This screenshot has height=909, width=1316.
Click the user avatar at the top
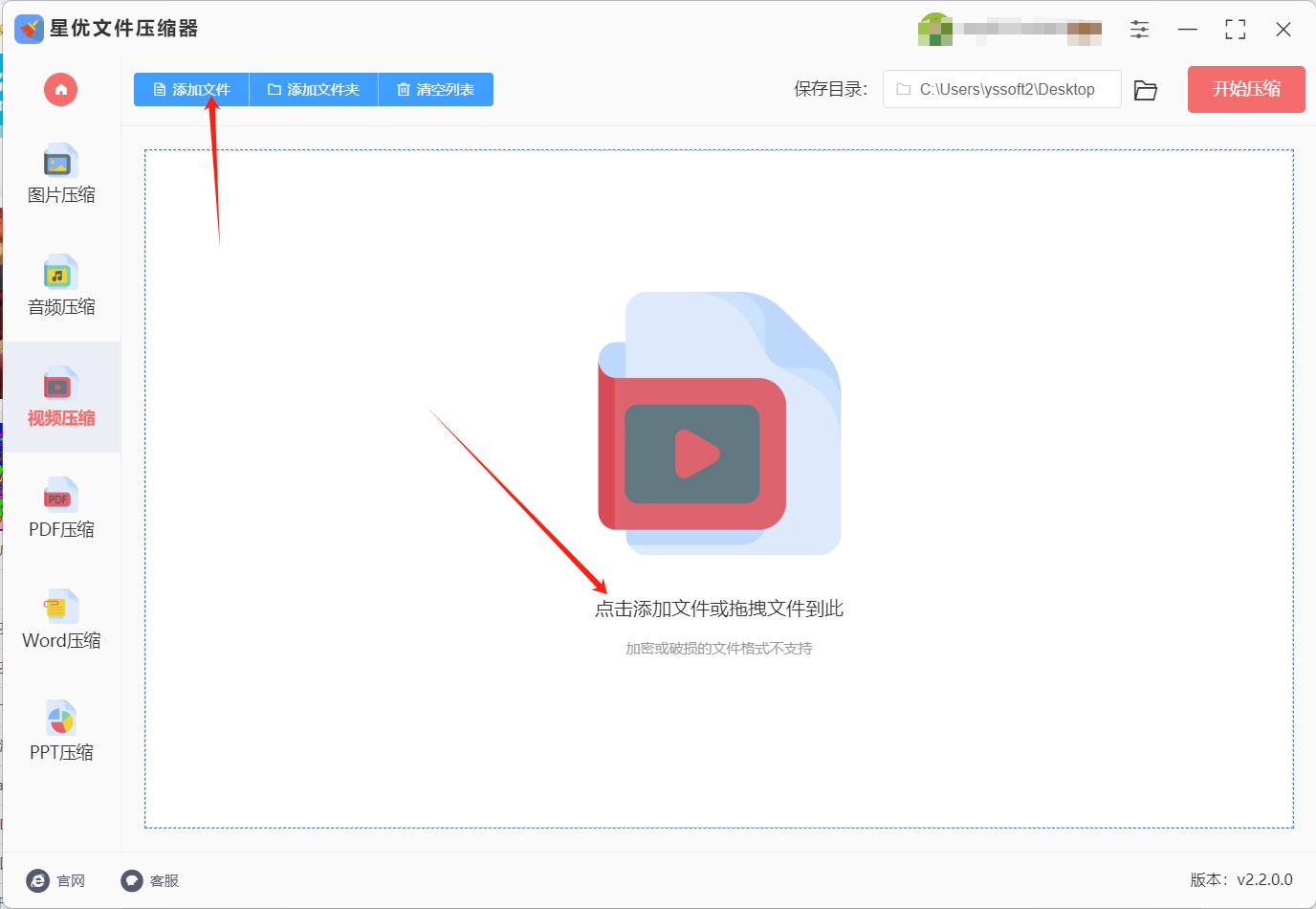(934, 30)
